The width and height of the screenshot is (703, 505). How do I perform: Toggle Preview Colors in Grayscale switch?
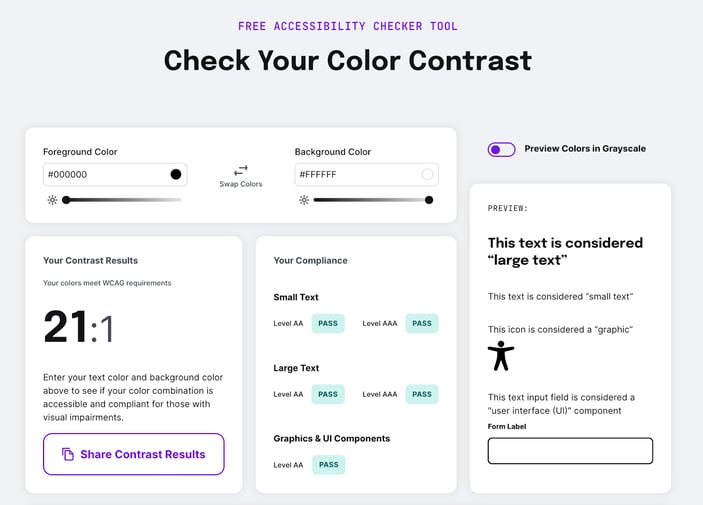click(501, 149)
